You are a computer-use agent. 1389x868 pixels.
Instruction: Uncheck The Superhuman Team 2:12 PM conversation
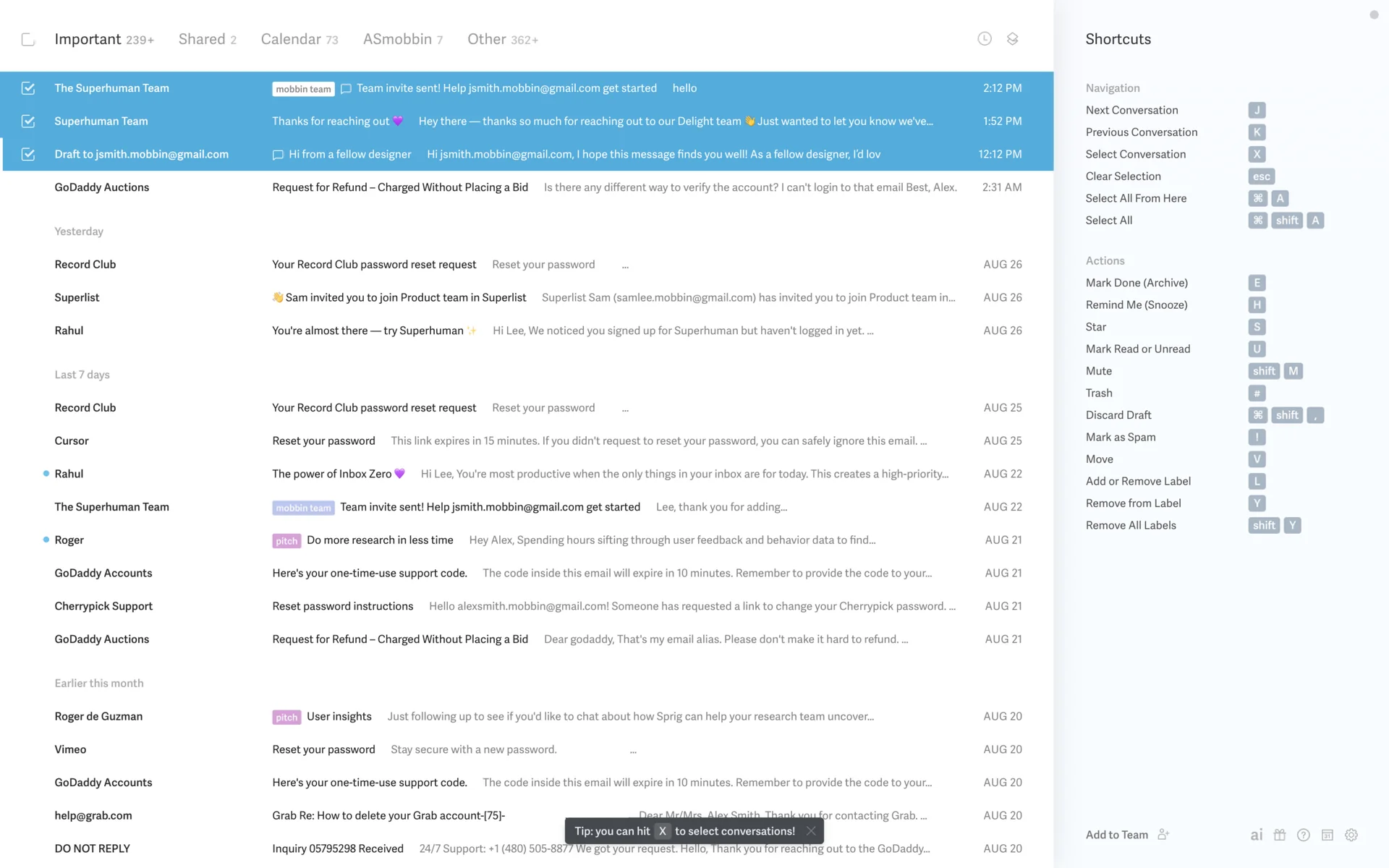point(28,88)
